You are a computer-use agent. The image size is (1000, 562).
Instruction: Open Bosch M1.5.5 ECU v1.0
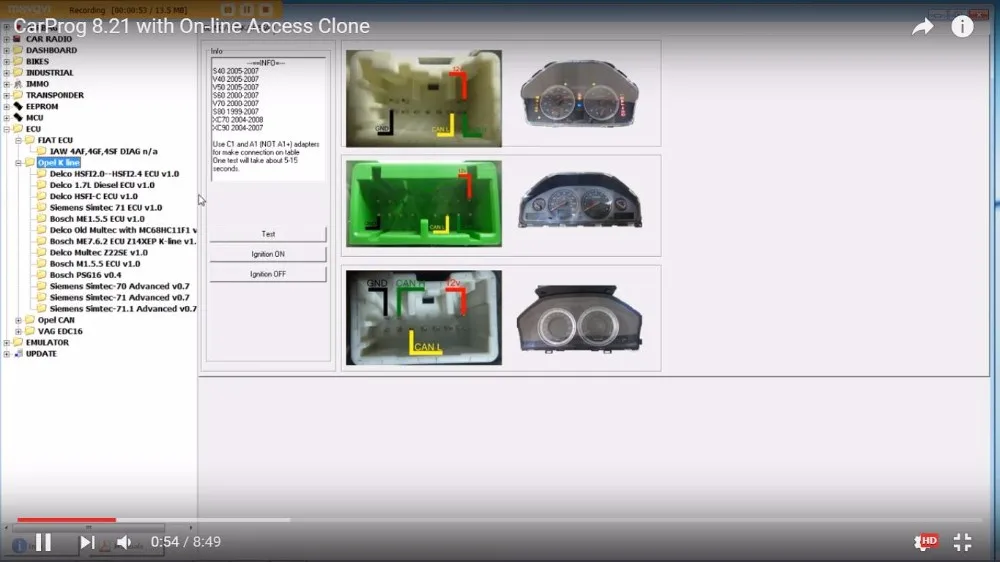point(94,263)
